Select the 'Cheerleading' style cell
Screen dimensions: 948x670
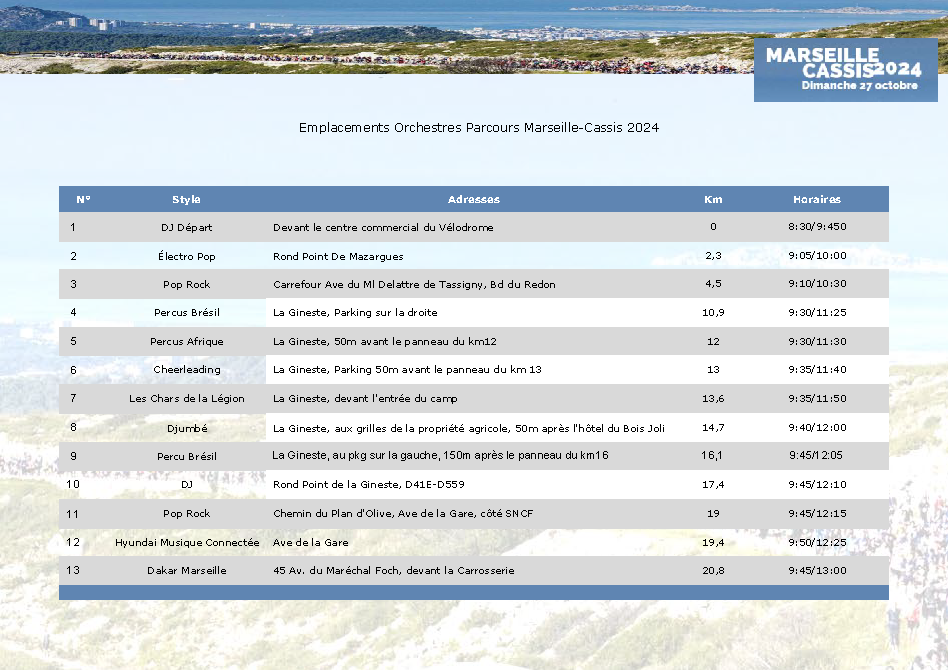click(x=186, y=369)
